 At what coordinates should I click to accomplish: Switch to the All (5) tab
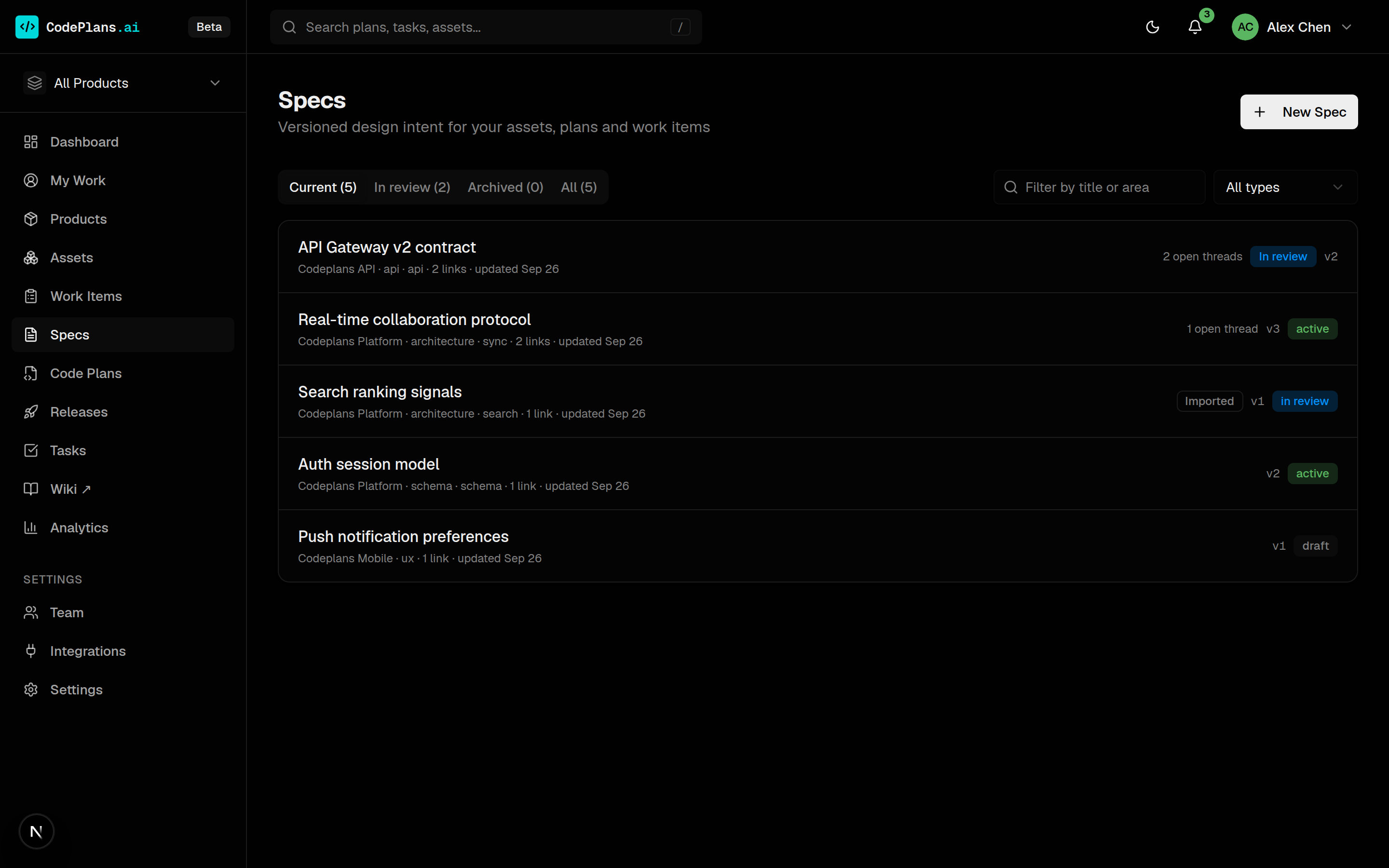coord(579,187)
